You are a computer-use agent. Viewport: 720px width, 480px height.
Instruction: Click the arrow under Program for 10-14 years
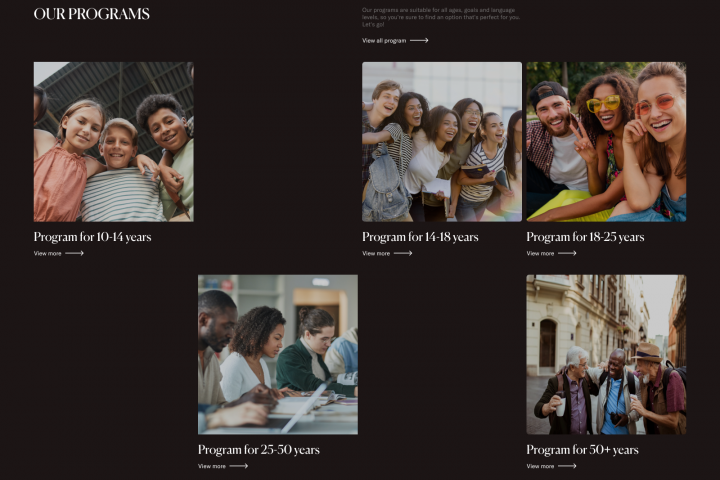[x=74, y=253]
